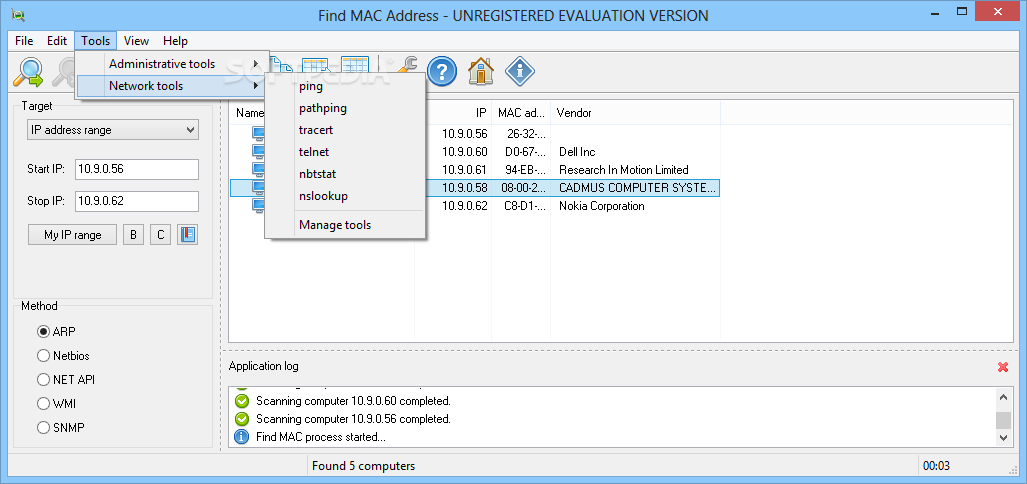Start the MAC address search via magnifier icon

pyautogui.click(x=28, y=72)
